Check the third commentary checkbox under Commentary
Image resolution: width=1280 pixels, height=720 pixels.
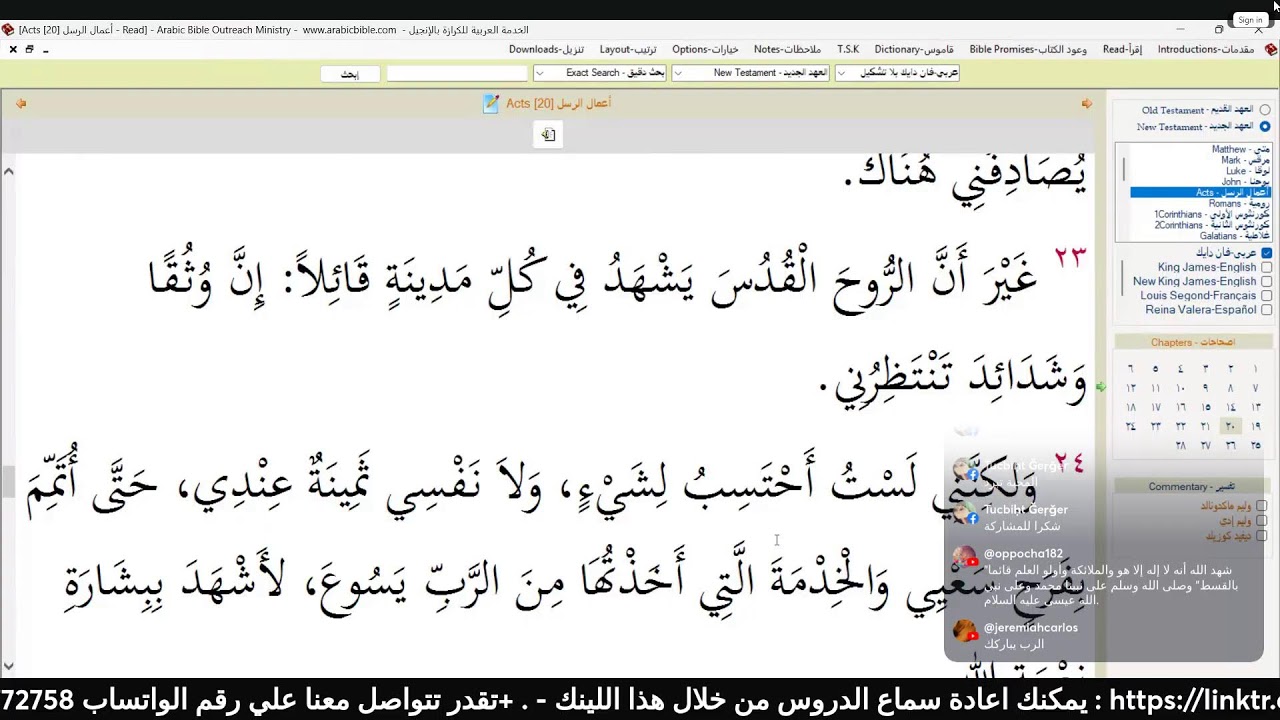tap(1262, 536)
